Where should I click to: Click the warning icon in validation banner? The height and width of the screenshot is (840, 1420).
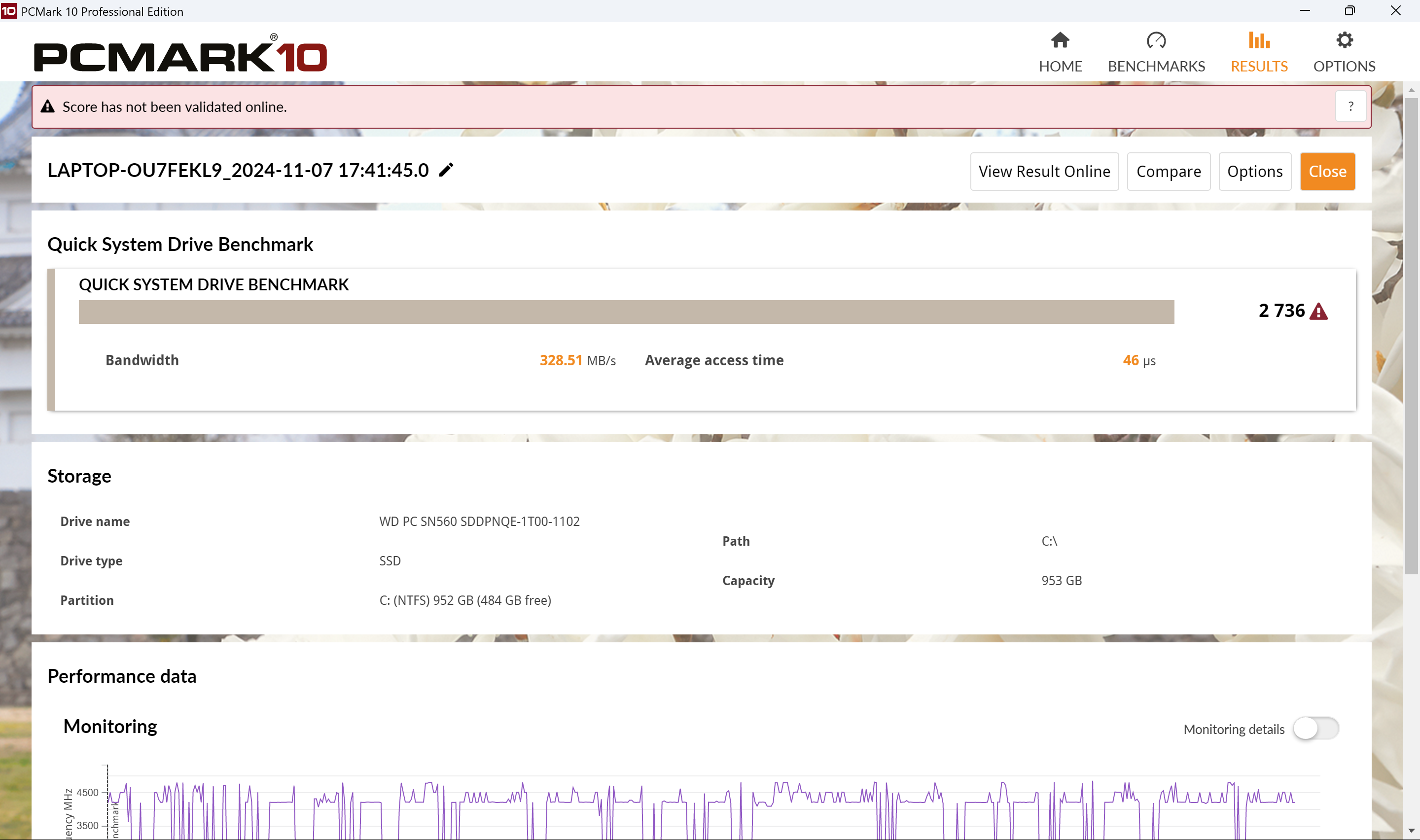tap(47, 106)
